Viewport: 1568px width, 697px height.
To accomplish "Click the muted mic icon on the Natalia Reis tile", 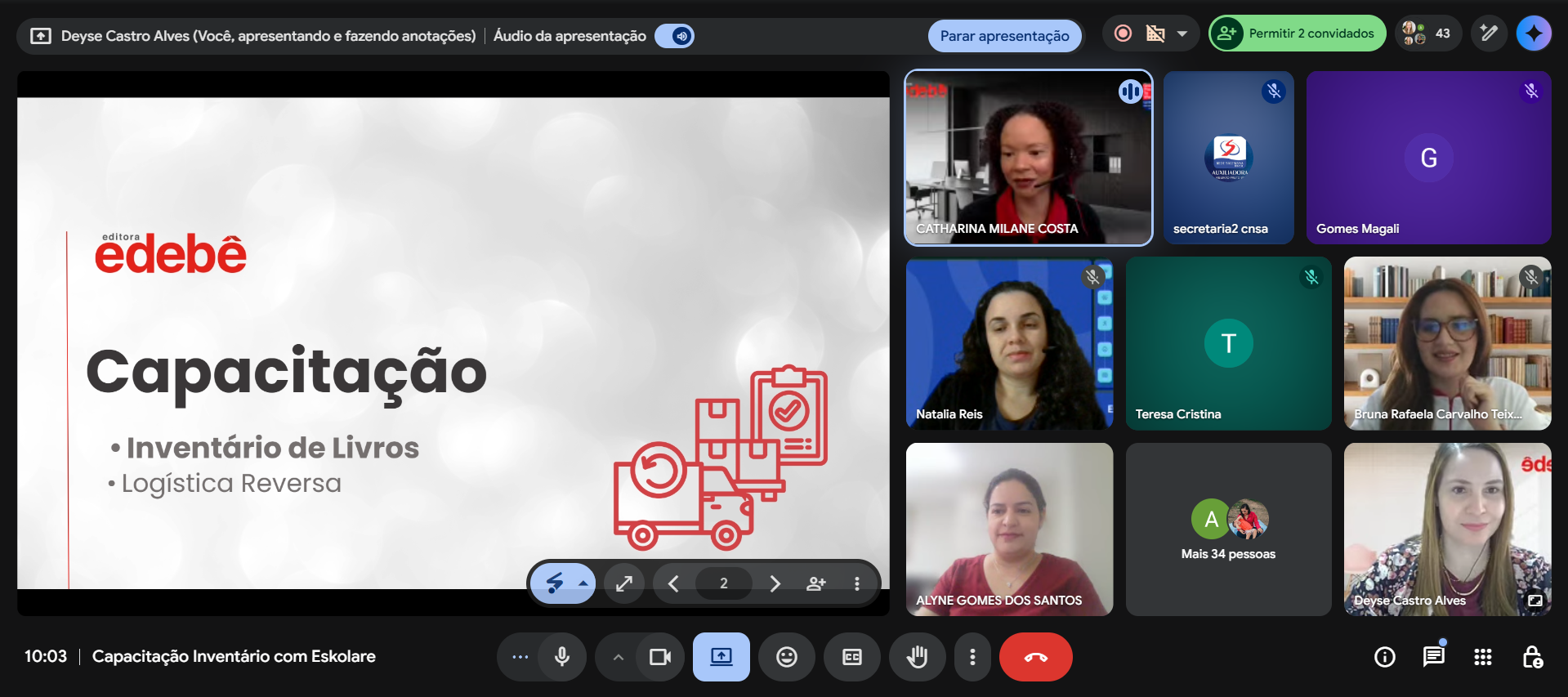I will (1092, 278).
